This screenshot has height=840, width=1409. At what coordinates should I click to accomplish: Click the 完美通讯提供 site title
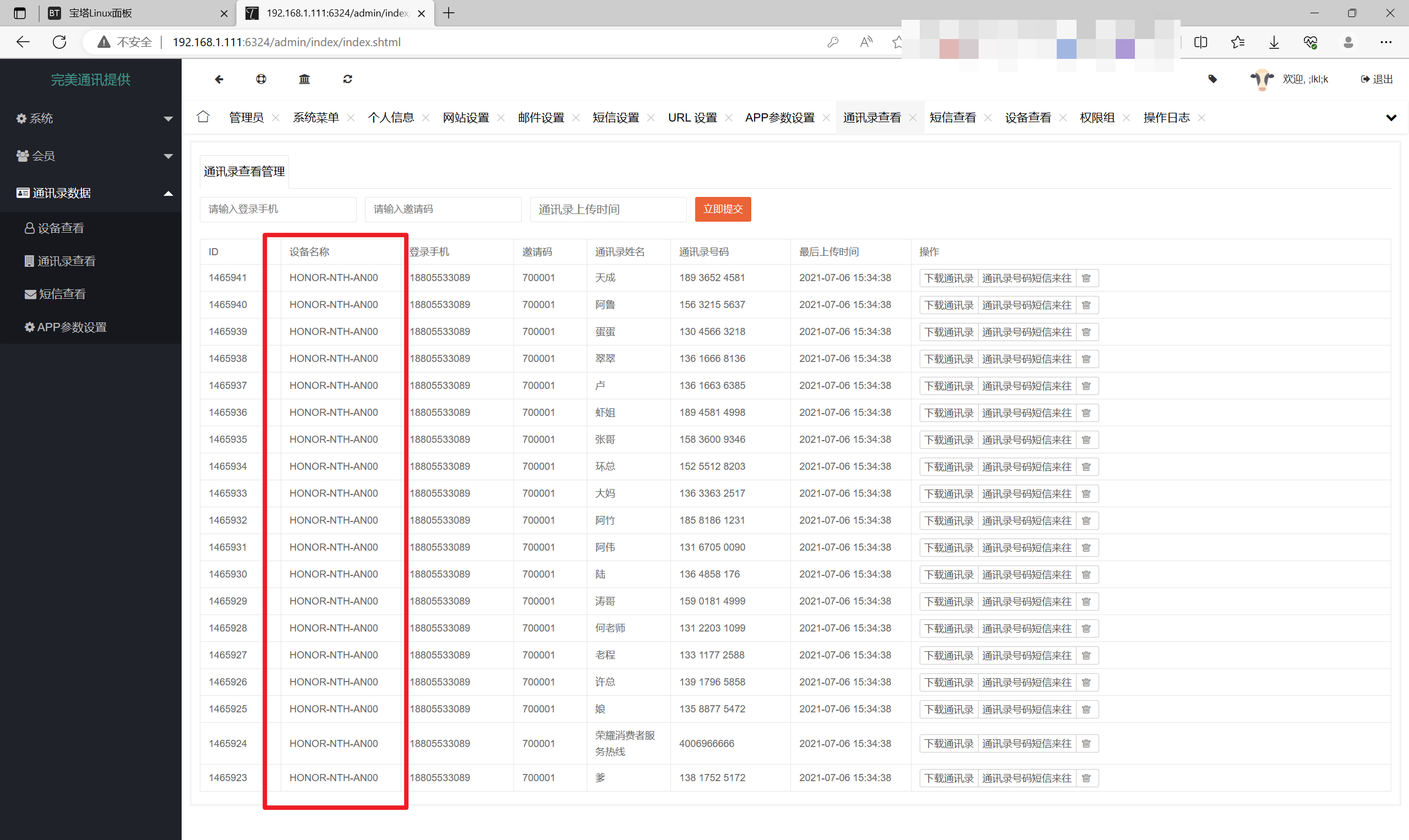coord(91,80)
